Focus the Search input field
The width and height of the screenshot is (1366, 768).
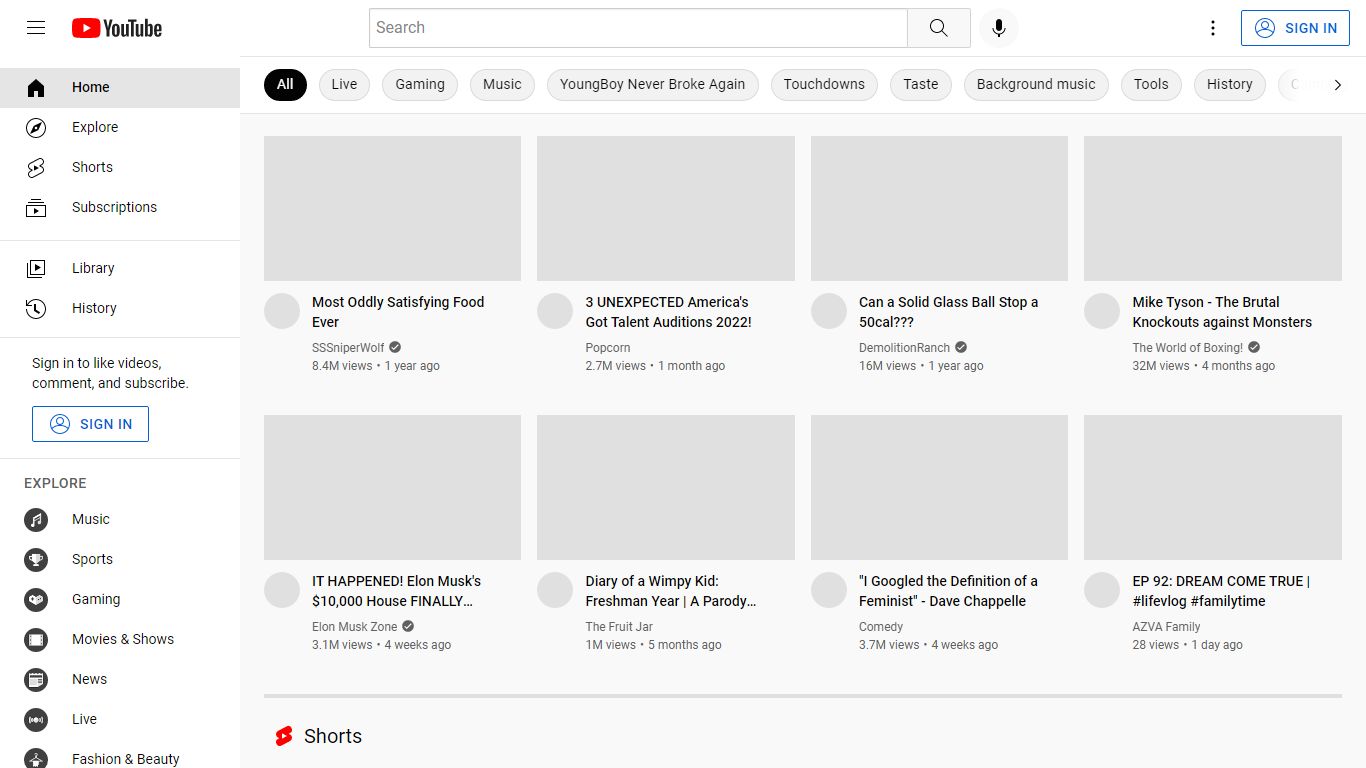tap(638, 28)
